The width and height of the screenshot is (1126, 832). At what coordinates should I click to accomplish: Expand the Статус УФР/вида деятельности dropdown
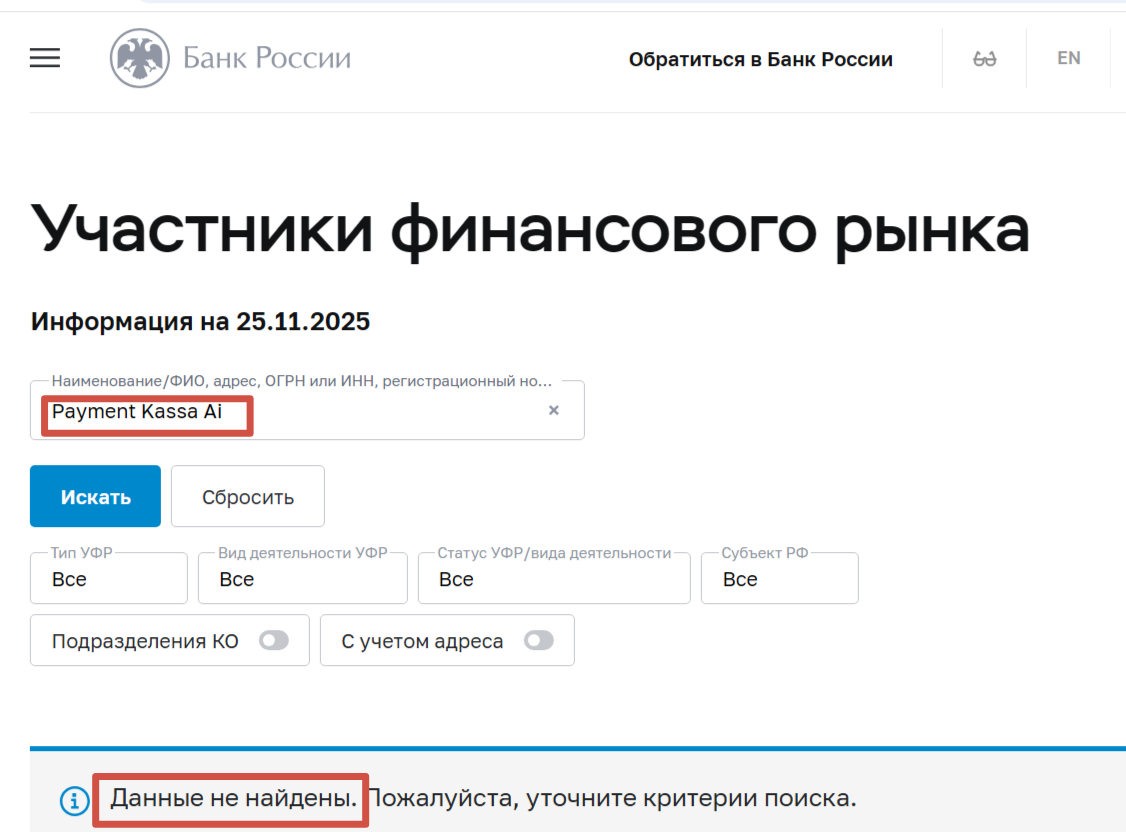point(554,579)
